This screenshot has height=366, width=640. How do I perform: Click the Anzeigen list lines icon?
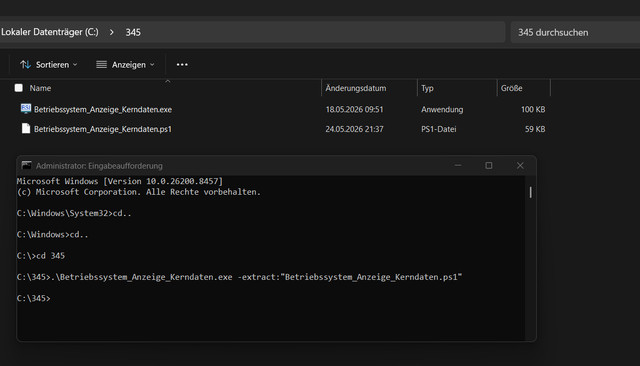(101, 64)
